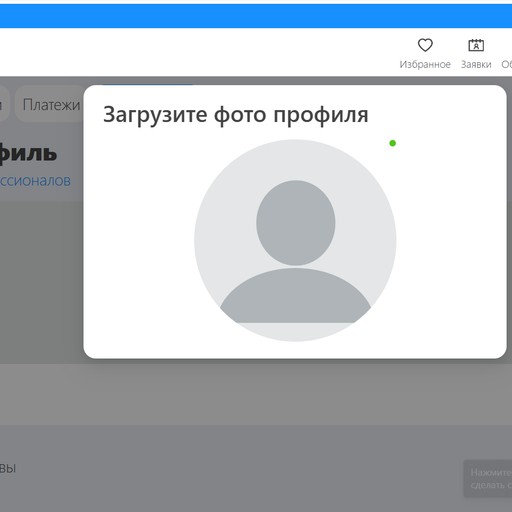
Task: Open Избранное heart icon
Action: tap(425, 45)
